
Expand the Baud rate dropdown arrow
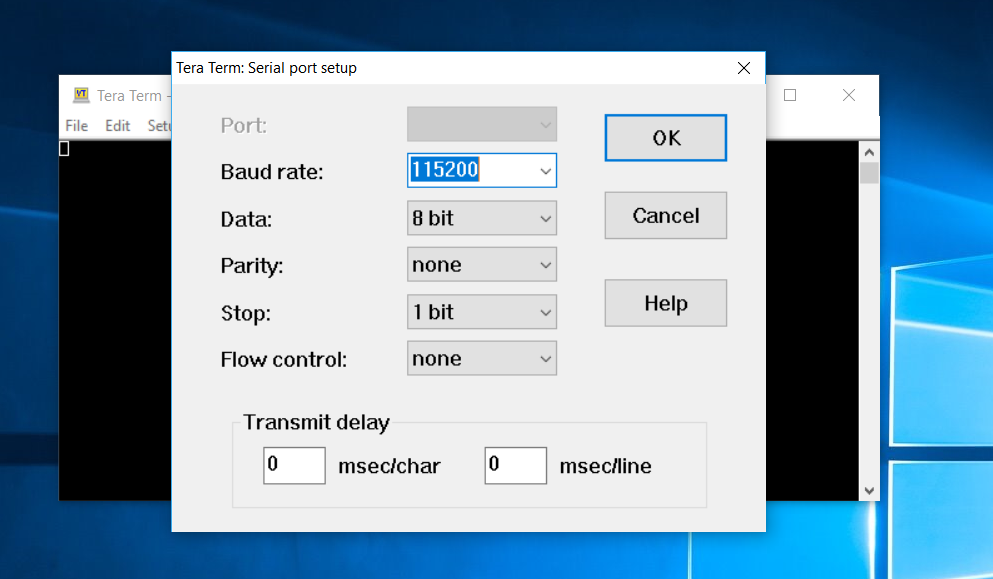coord(545,171)
